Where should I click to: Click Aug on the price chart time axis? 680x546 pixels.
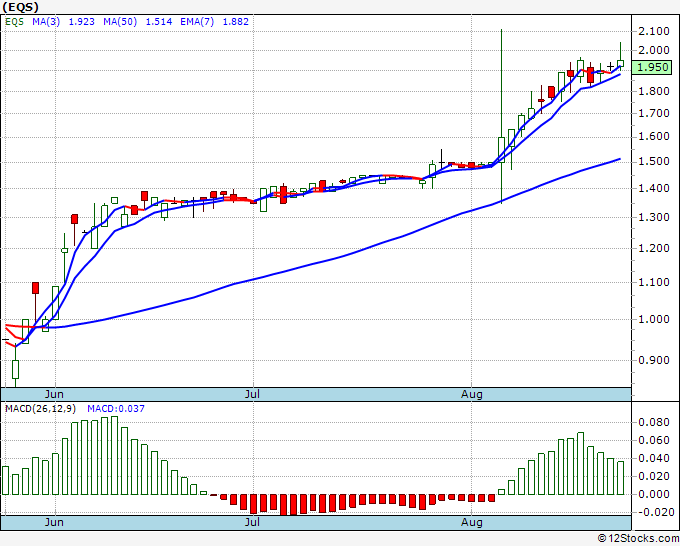pyautogui.click(x=471, y=394)
